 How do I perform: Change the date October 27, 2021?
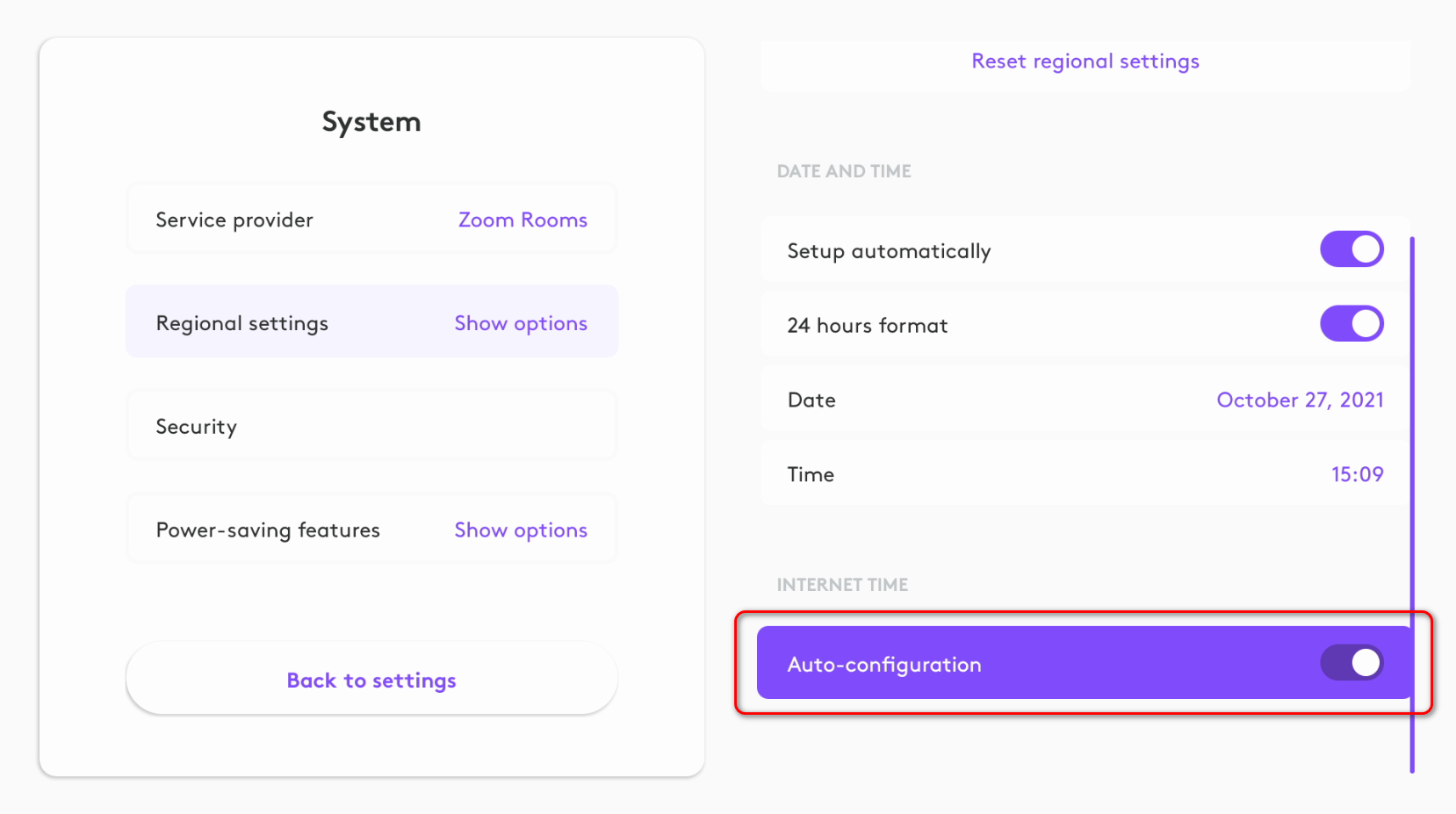[1300, 400]
